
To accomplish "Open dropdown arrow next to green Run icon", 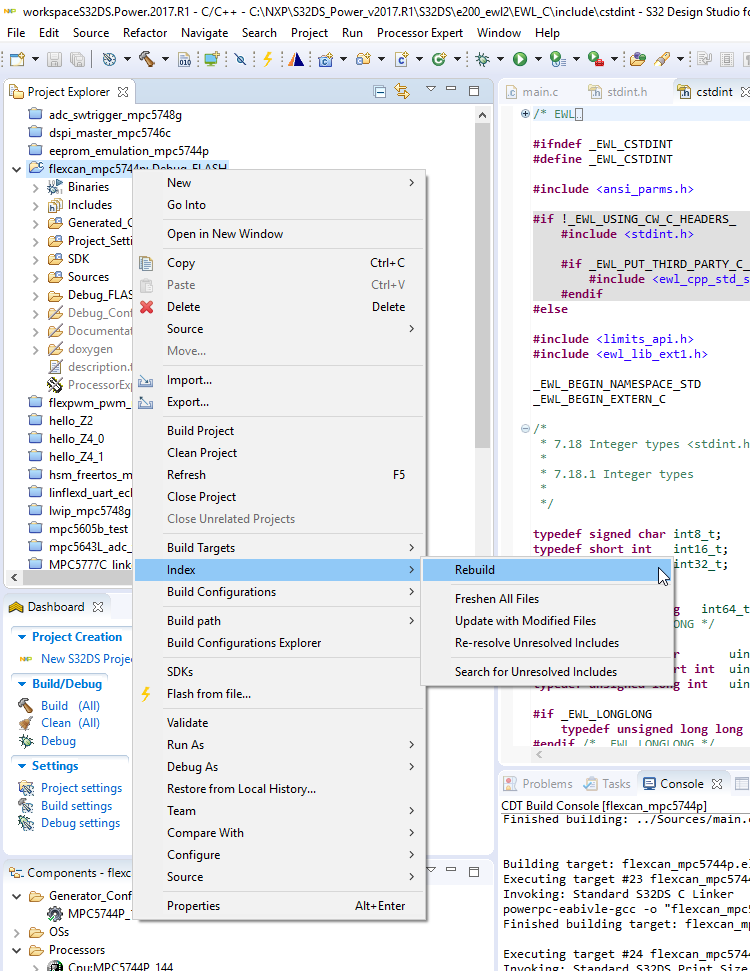I will point(538,59).
